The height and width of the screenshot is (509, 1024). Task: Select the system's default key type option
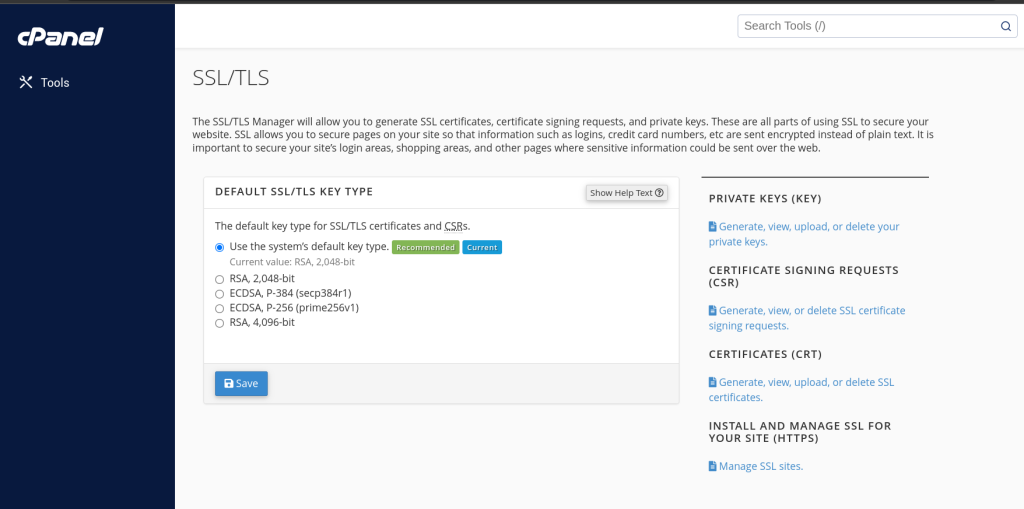pyautogui.click(x=219, y=248)
